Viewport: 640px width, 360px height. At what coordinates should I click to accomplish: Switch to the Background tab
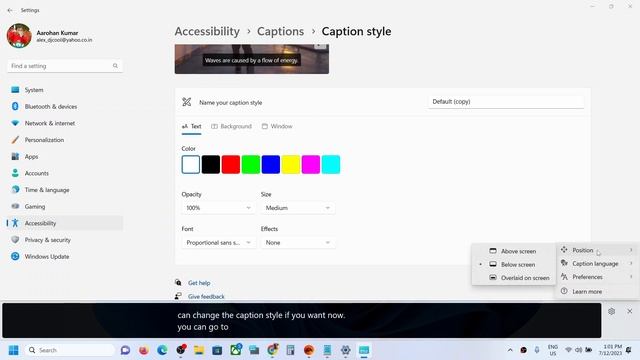click(231, 127)
